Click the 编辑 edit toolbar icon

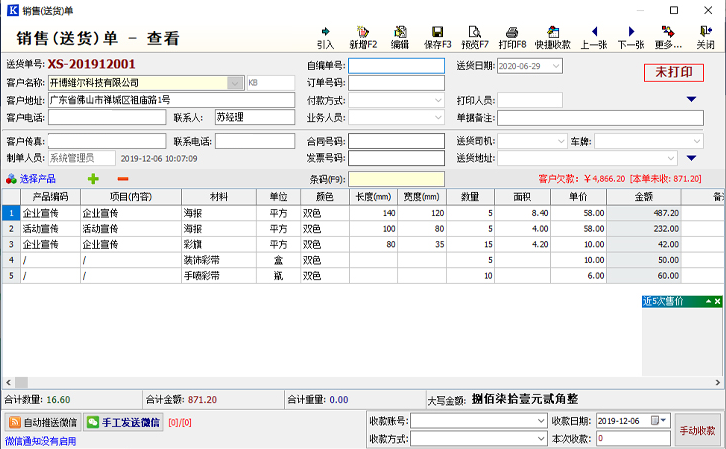400,38
